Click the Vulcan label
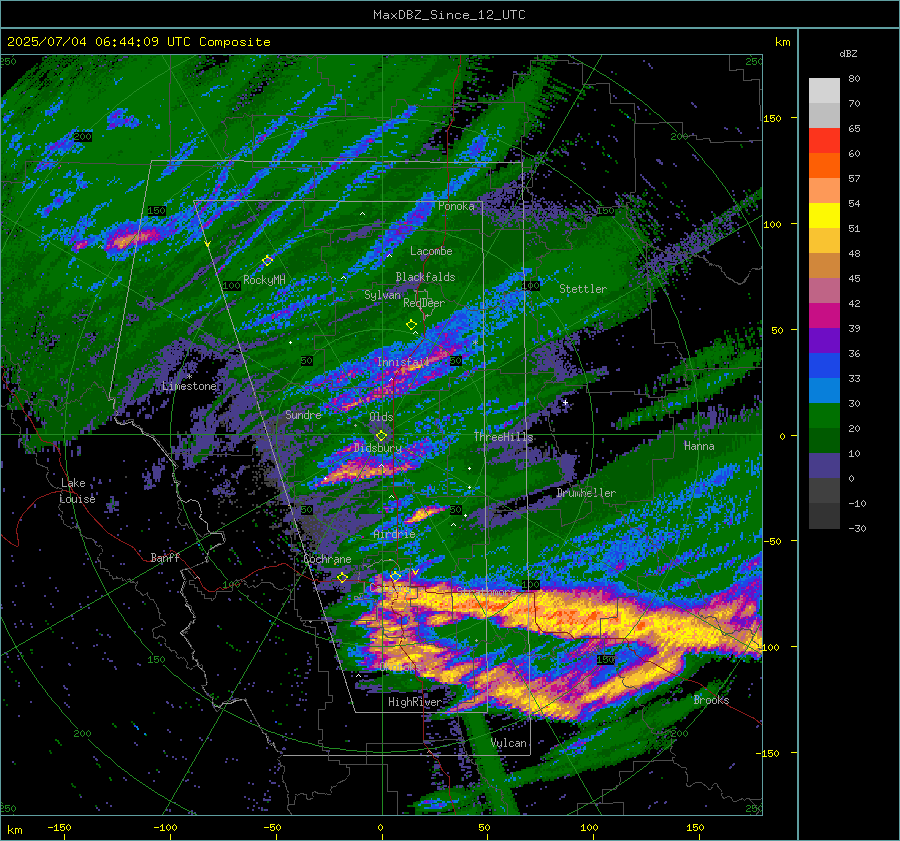 click(x=509, y=743)
